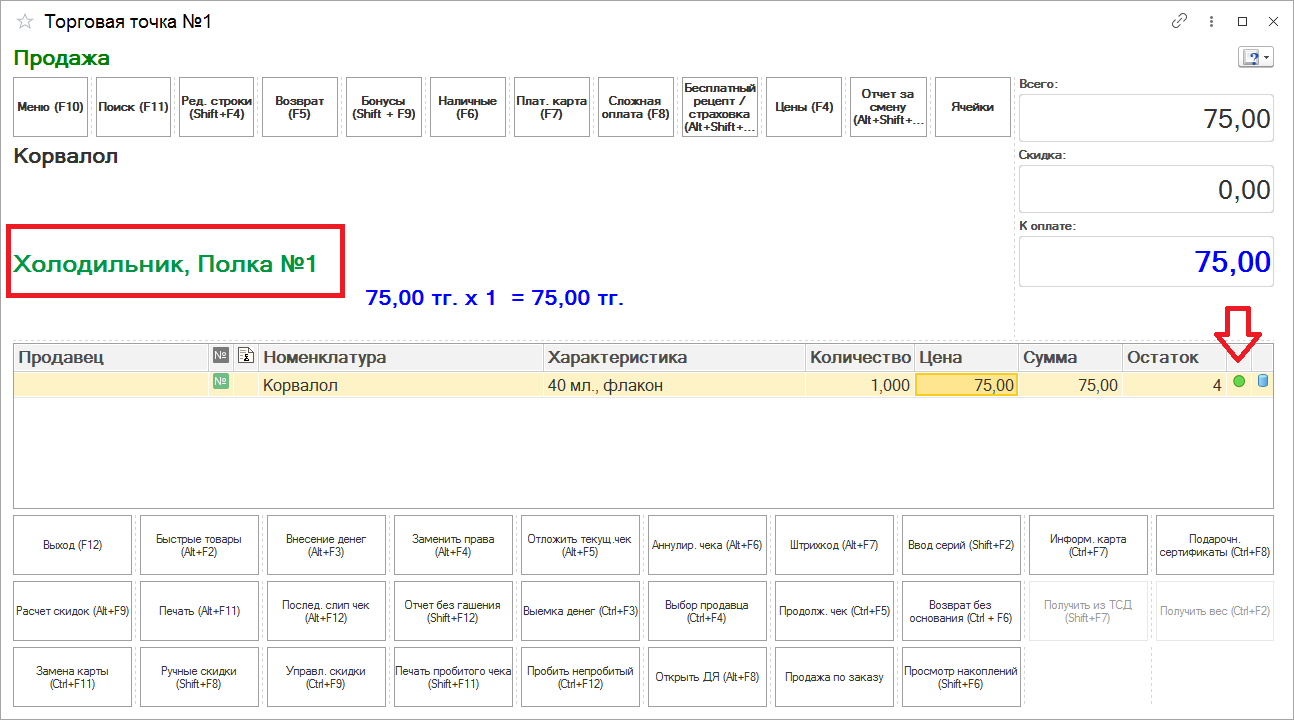Add window to favorites with star icon

(x=25, y=21)
